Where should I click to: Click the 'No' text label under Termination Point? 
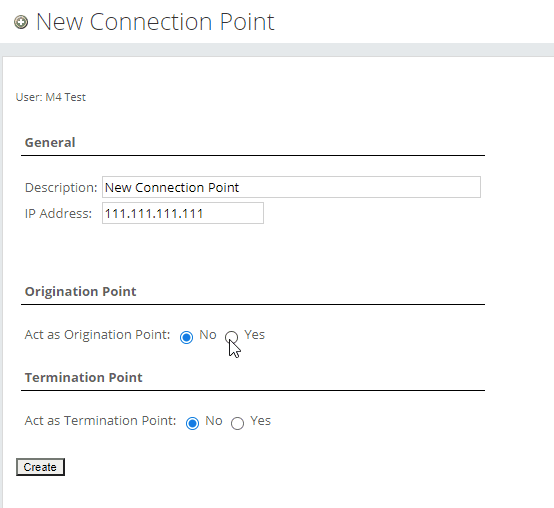coord(214,420)
